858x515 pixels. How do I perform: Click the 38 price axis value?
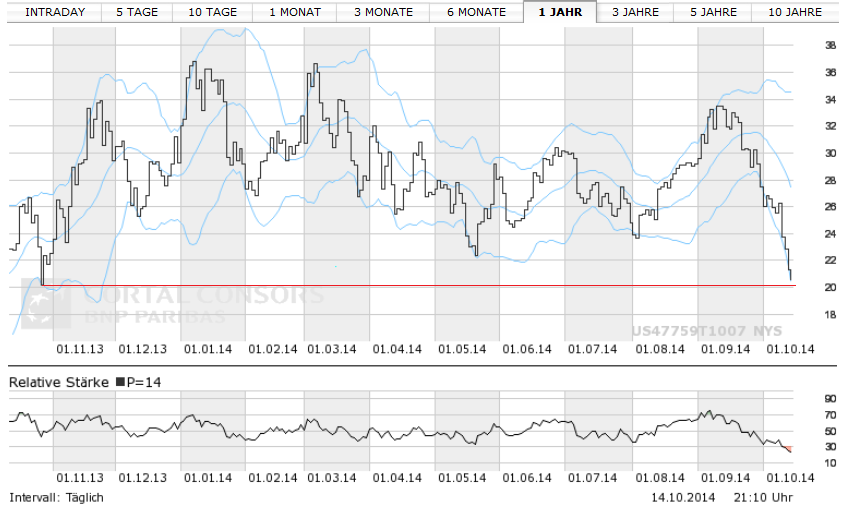(x=830, y=46)
